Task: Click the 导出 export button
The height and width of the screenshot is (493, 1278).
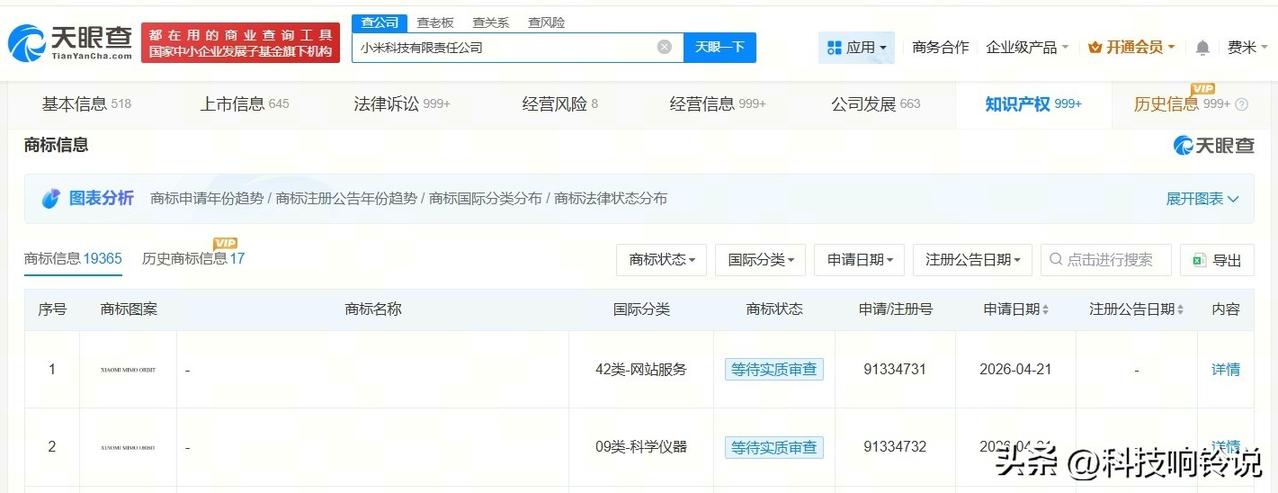Action: point(1217,260)
